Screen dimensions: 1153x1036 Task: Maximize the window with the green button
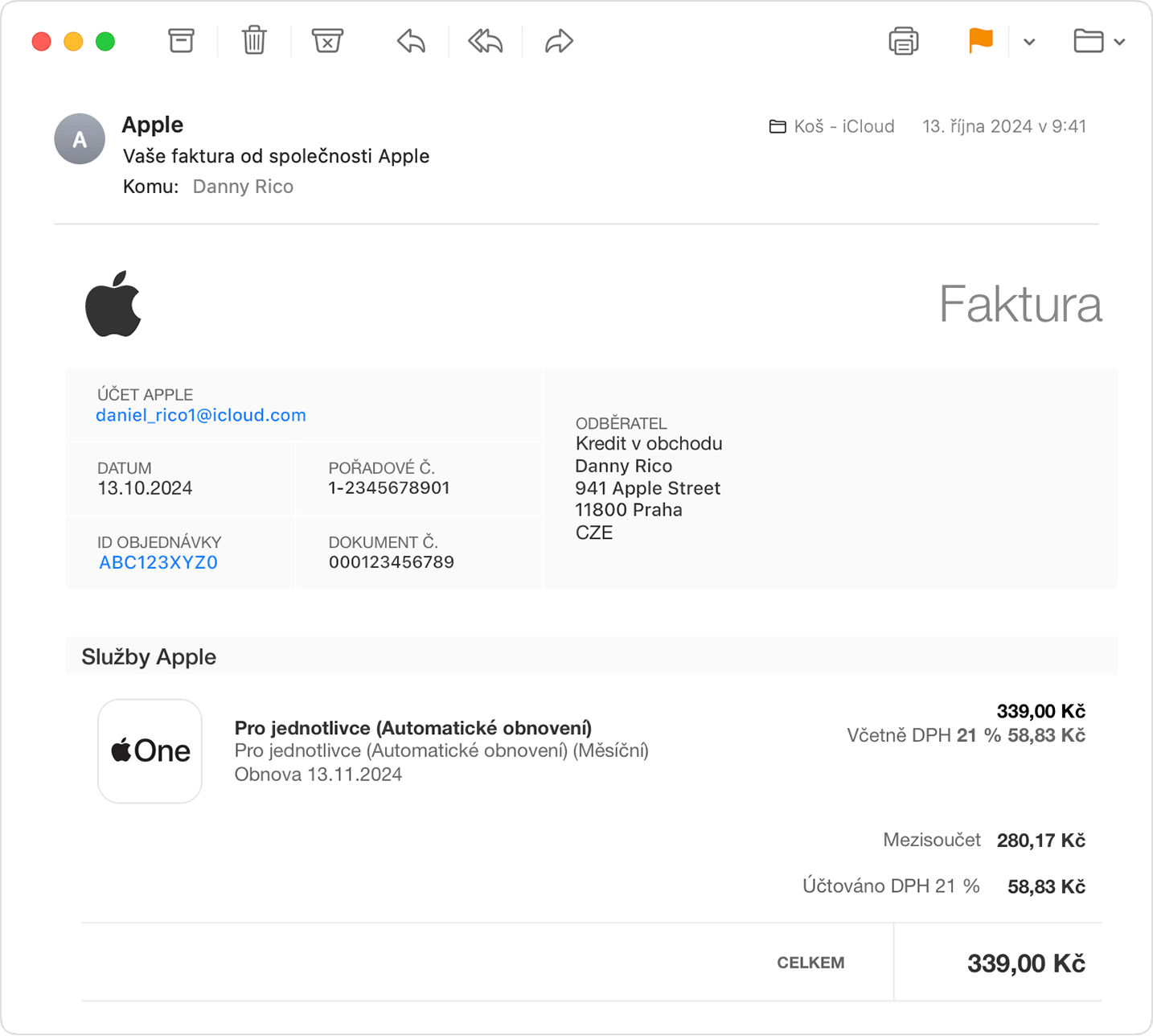click(105, 41)
